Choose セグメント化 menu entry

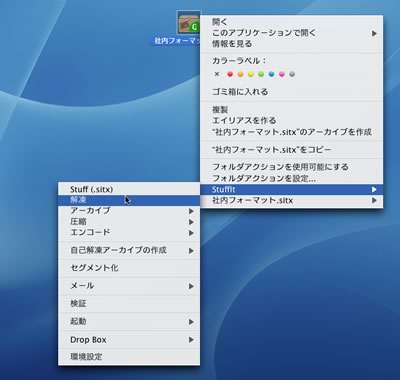coord(129,268)
